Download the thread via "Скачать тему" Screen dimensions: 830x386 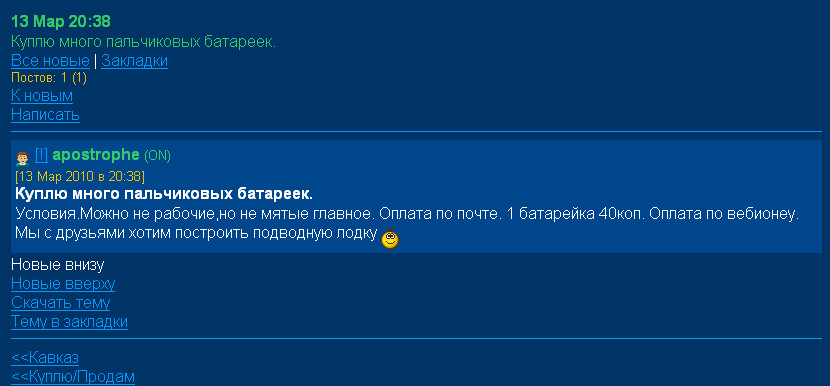pyautogui.click(x=60, y=302)
